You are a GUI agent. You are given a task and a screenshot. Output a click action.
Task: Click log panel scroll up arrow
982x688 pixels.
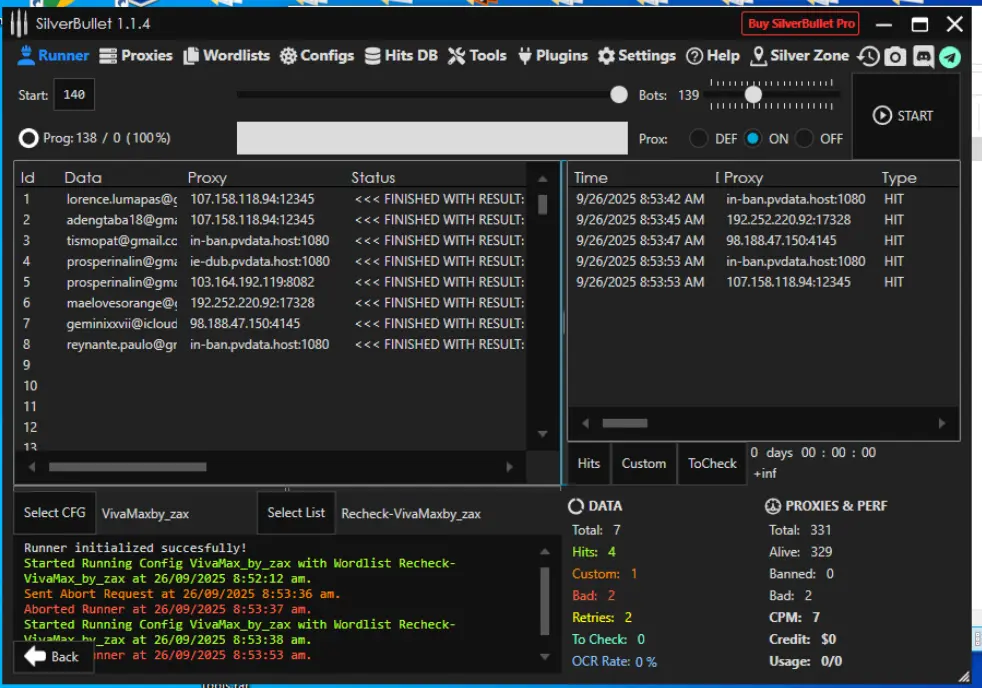click(x=545, y=552)
